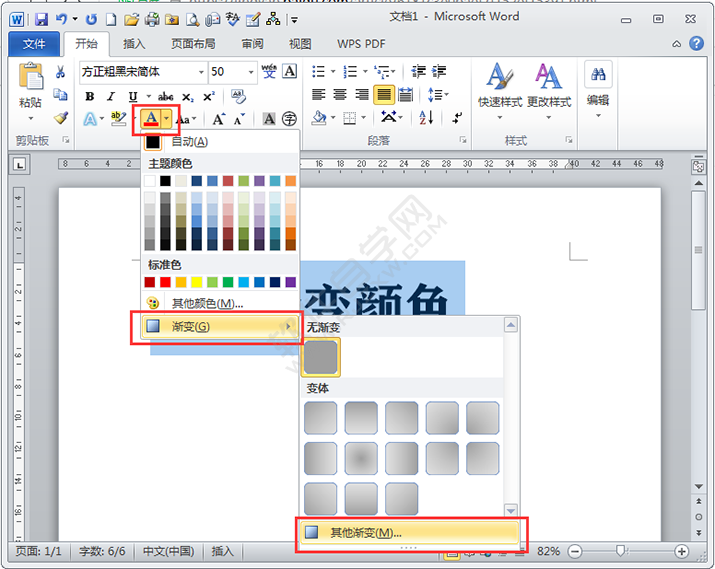Grow the font size
This screenshot has width=715, height=569.
(218, 119)
